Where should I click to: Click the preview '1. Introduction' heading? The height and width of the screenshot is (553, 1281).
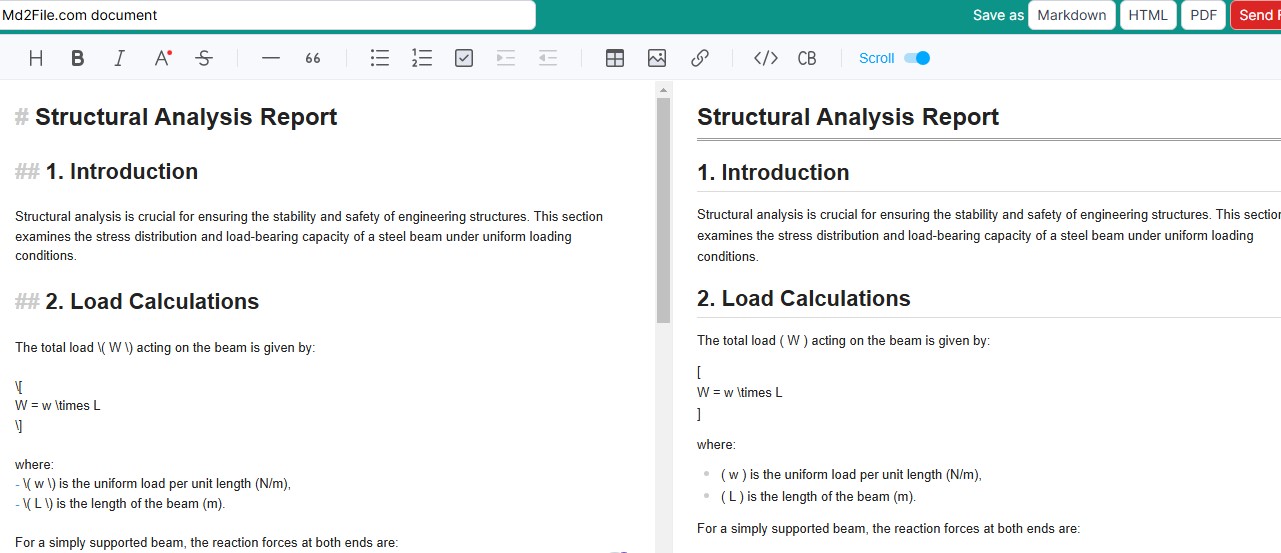coord(773,172)
